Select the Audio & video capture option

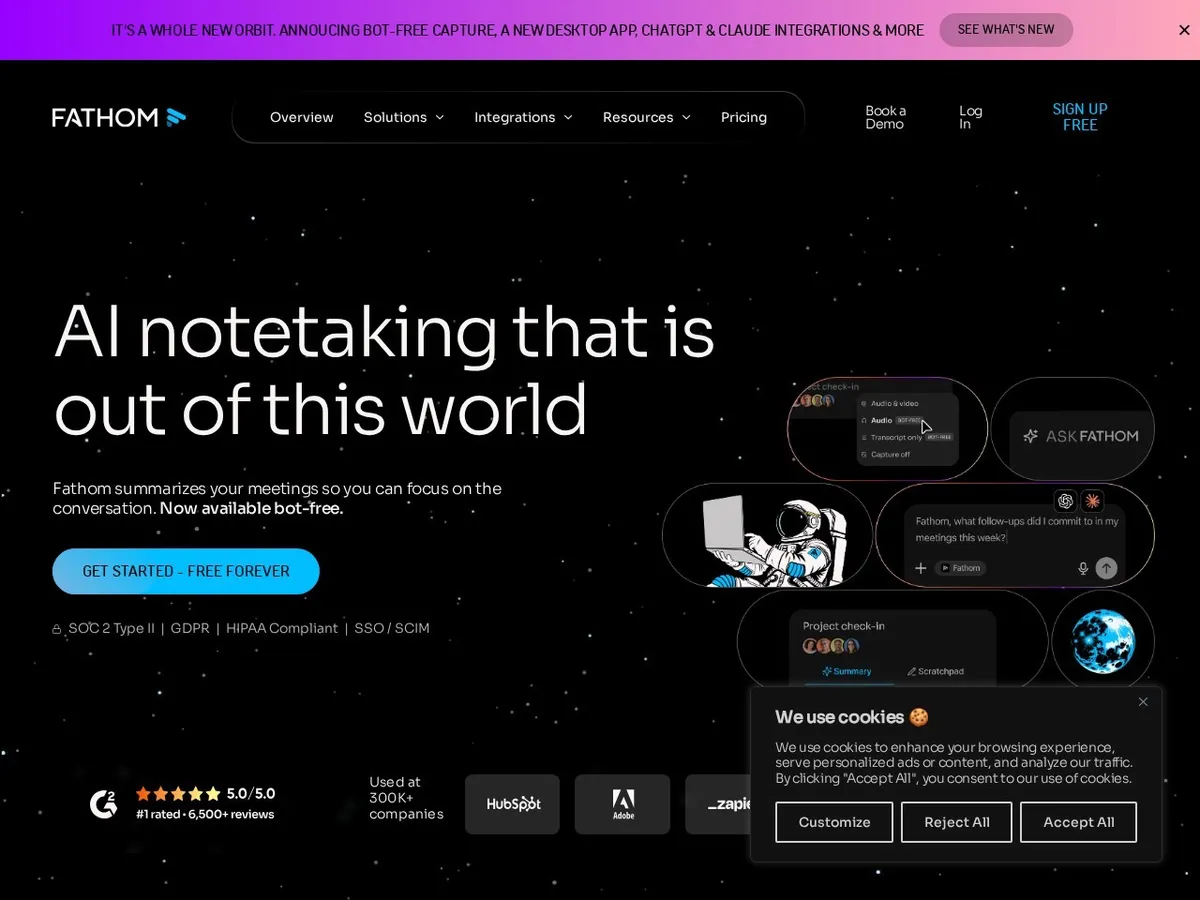889,403
